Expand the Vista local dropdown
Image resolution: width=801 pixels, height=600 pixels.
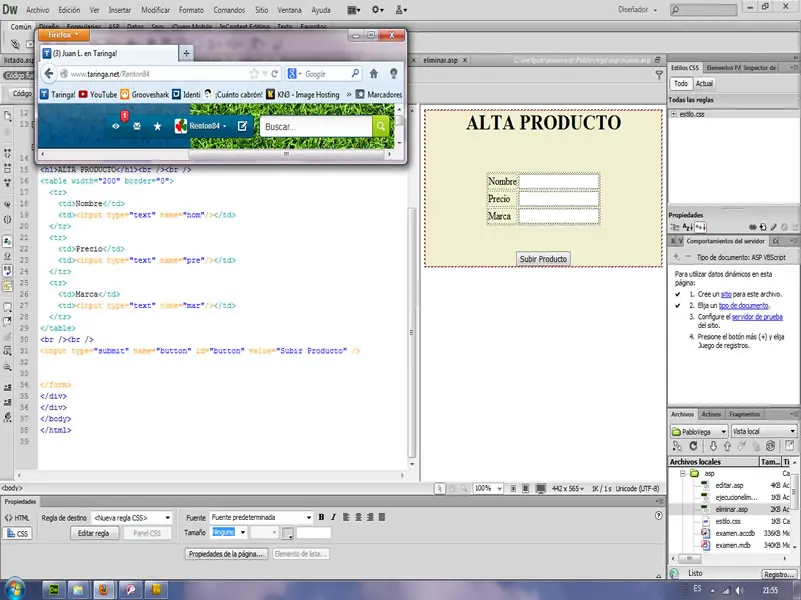tap(763, 431)
